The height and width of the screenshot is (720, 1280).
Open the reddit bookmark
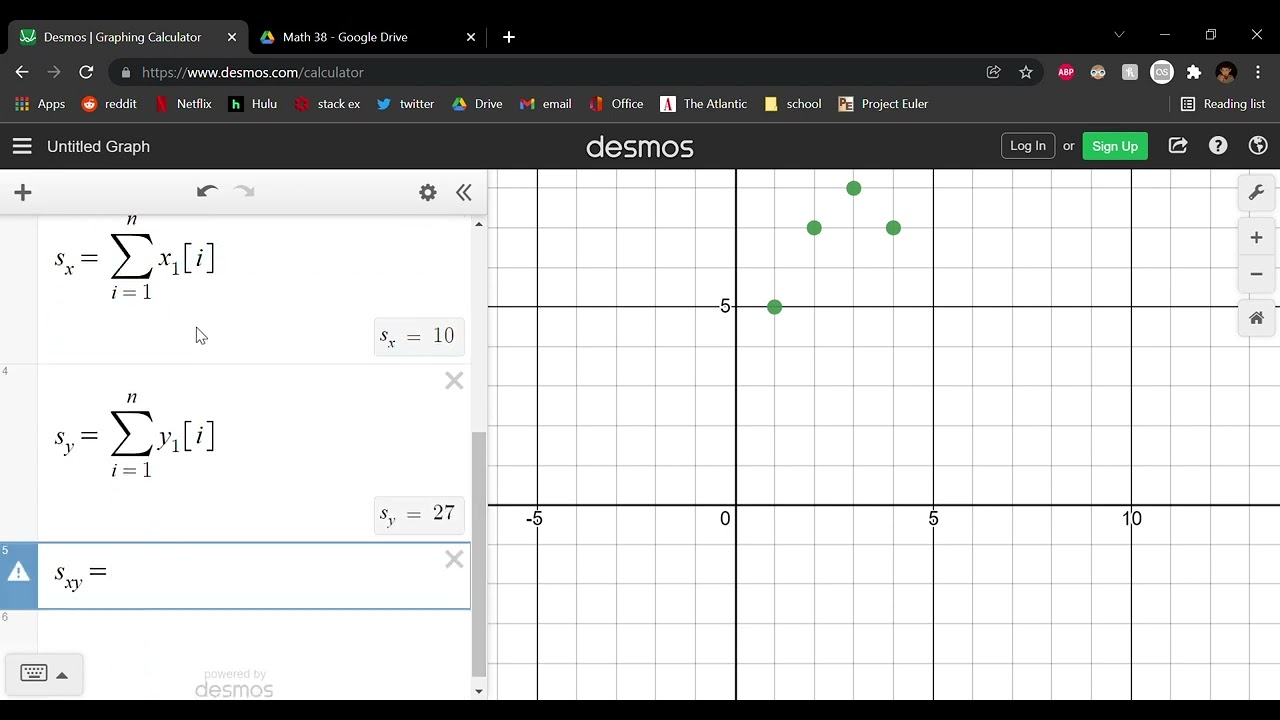click(x=109, y=104)
